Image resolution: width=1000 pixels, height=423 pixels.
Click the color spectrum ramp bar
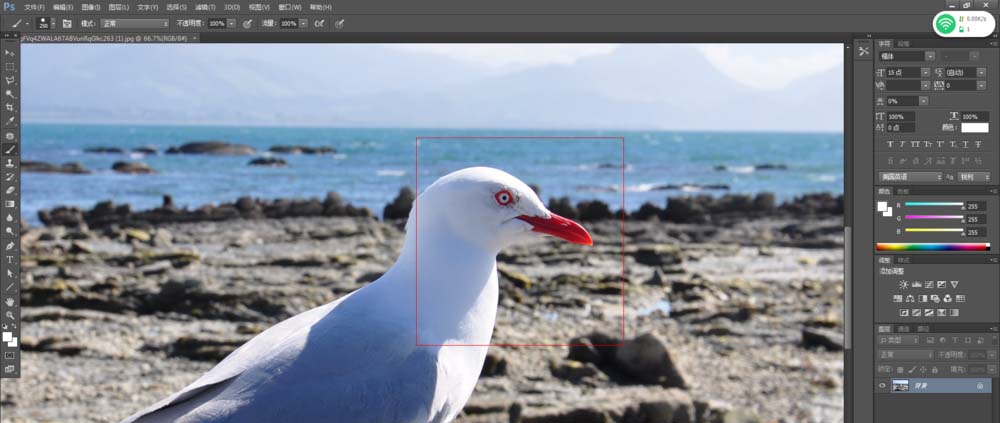pyautogui.click(x=933, y=247)
